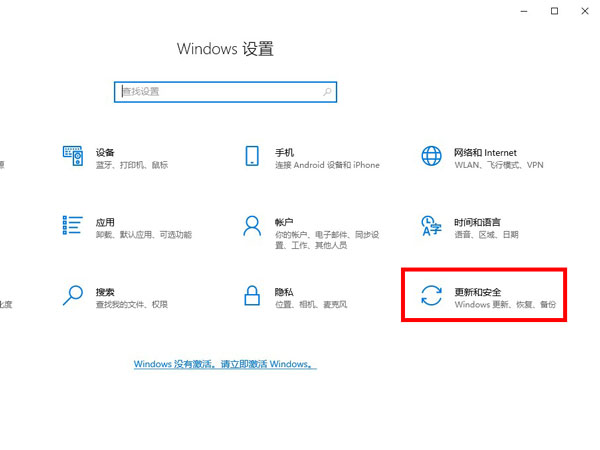Open the 设备 category title
Screen dimensions: 600x450
(x=105, y=153)
